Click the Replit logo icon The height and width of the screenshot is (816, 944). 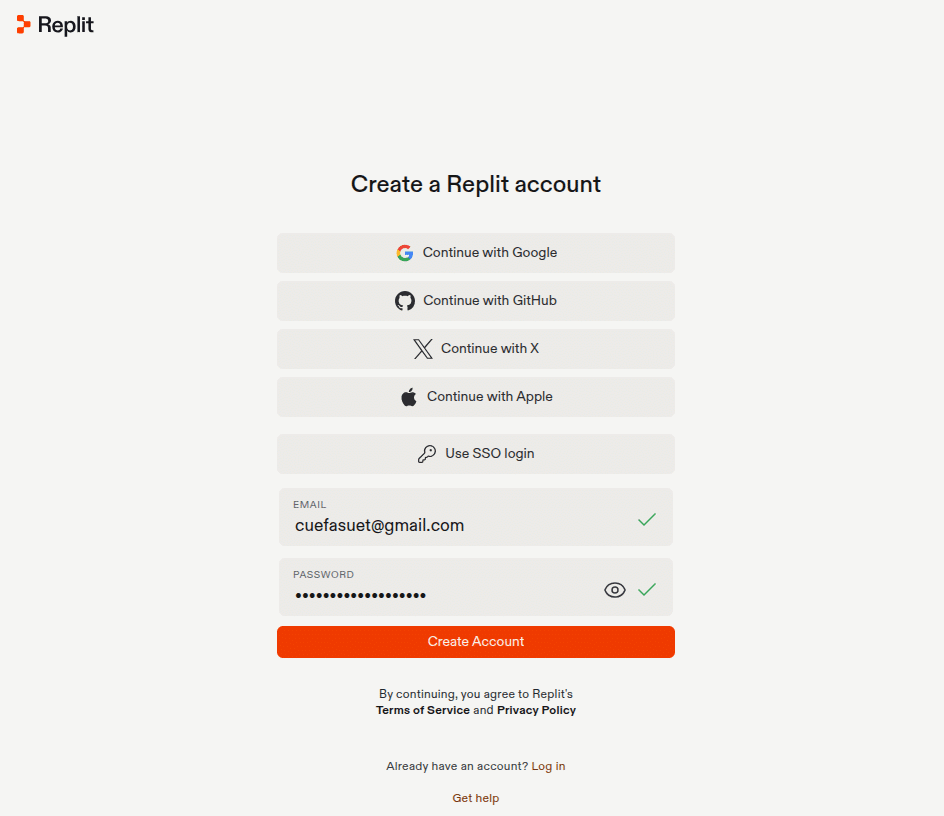(x=24, y=25)
